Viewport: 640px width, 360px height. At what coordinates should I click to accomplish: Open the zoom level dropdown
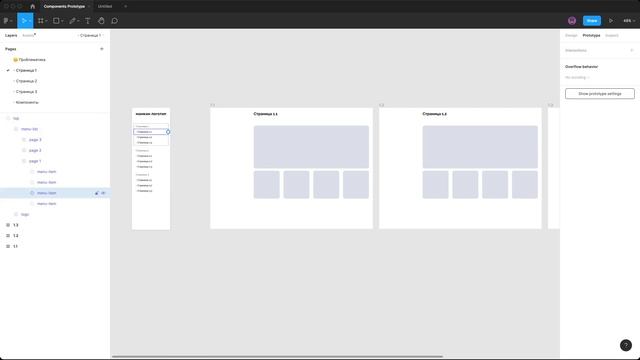pyautogui.click(x=629, y=21)
